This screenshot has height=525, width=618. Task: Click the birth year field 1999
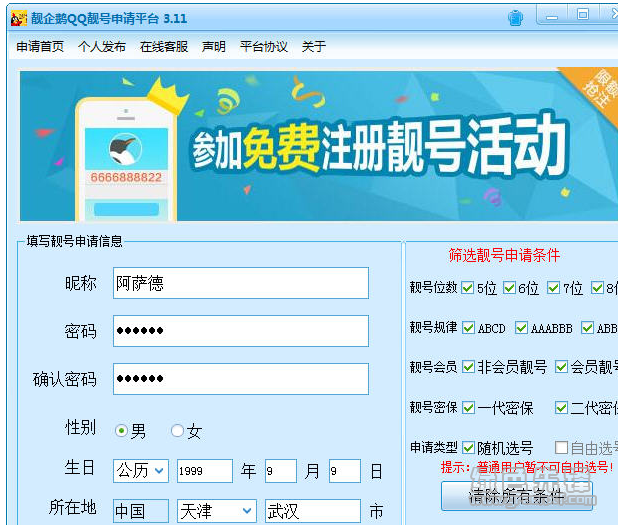click(205, 471)
